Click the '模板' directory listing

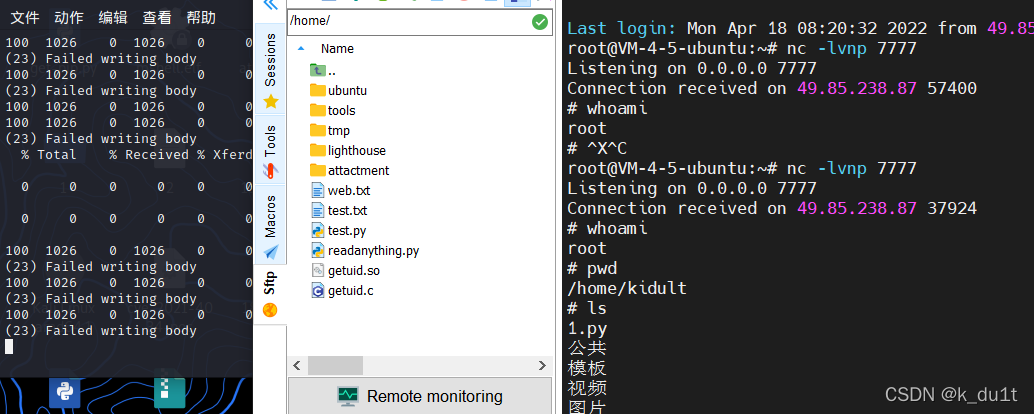click(x=587, y=368)
